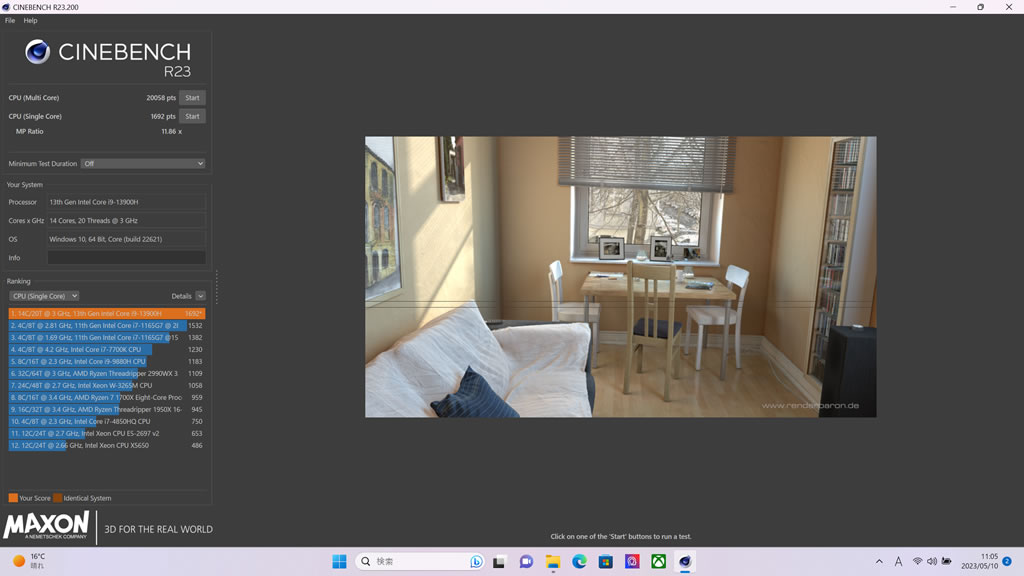Open the Windows Start menu icon
This screenshot has width=1024, height=576.
339,562
